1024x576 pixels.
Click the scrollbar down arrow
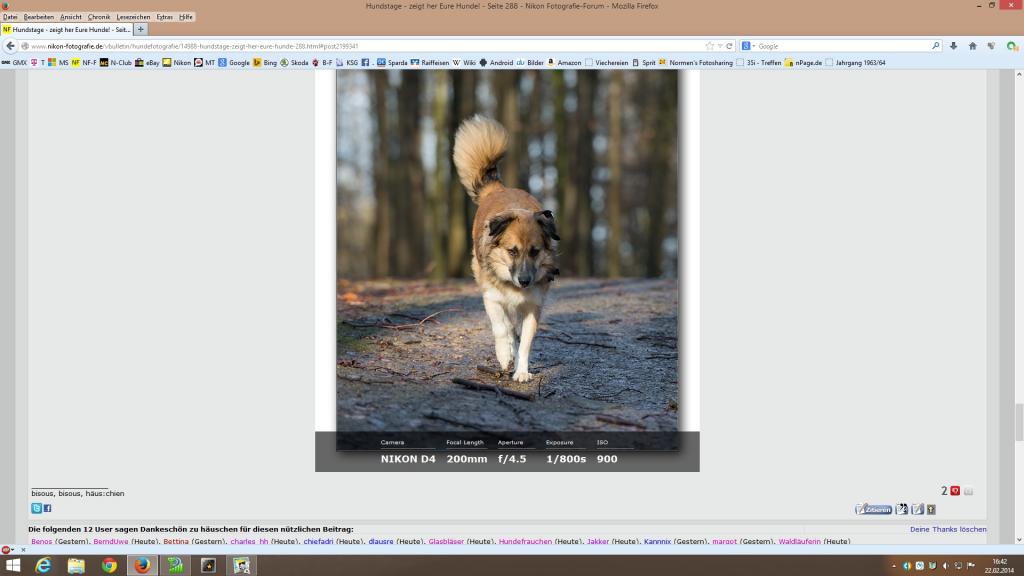coord(1017,539)
